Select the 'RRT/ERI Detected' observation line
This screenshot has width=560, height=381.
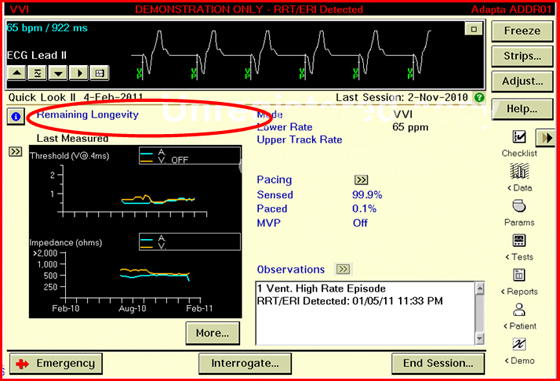click(x=350, y=301)
